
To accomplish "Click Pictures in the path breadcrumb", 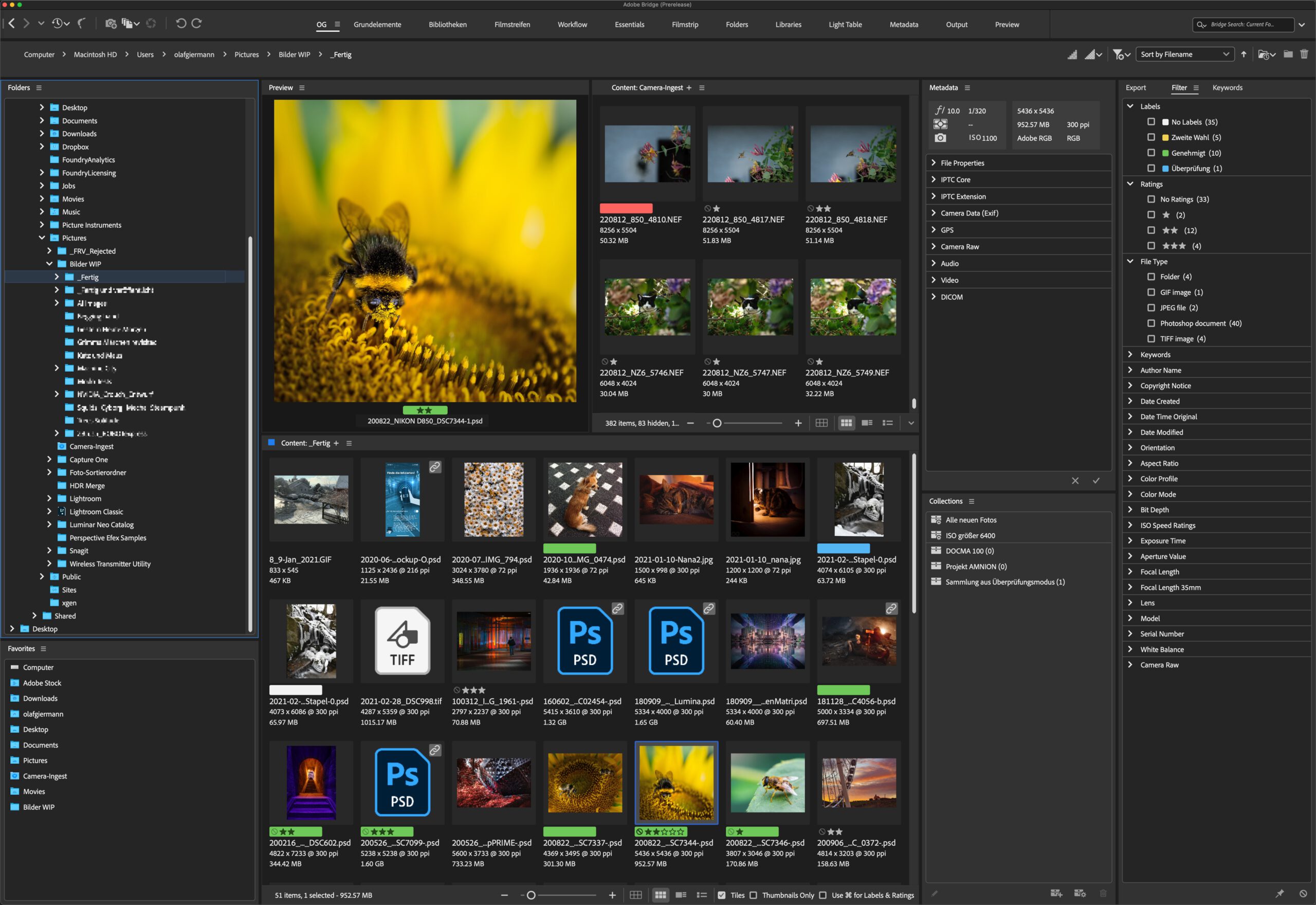I will 247,55.
